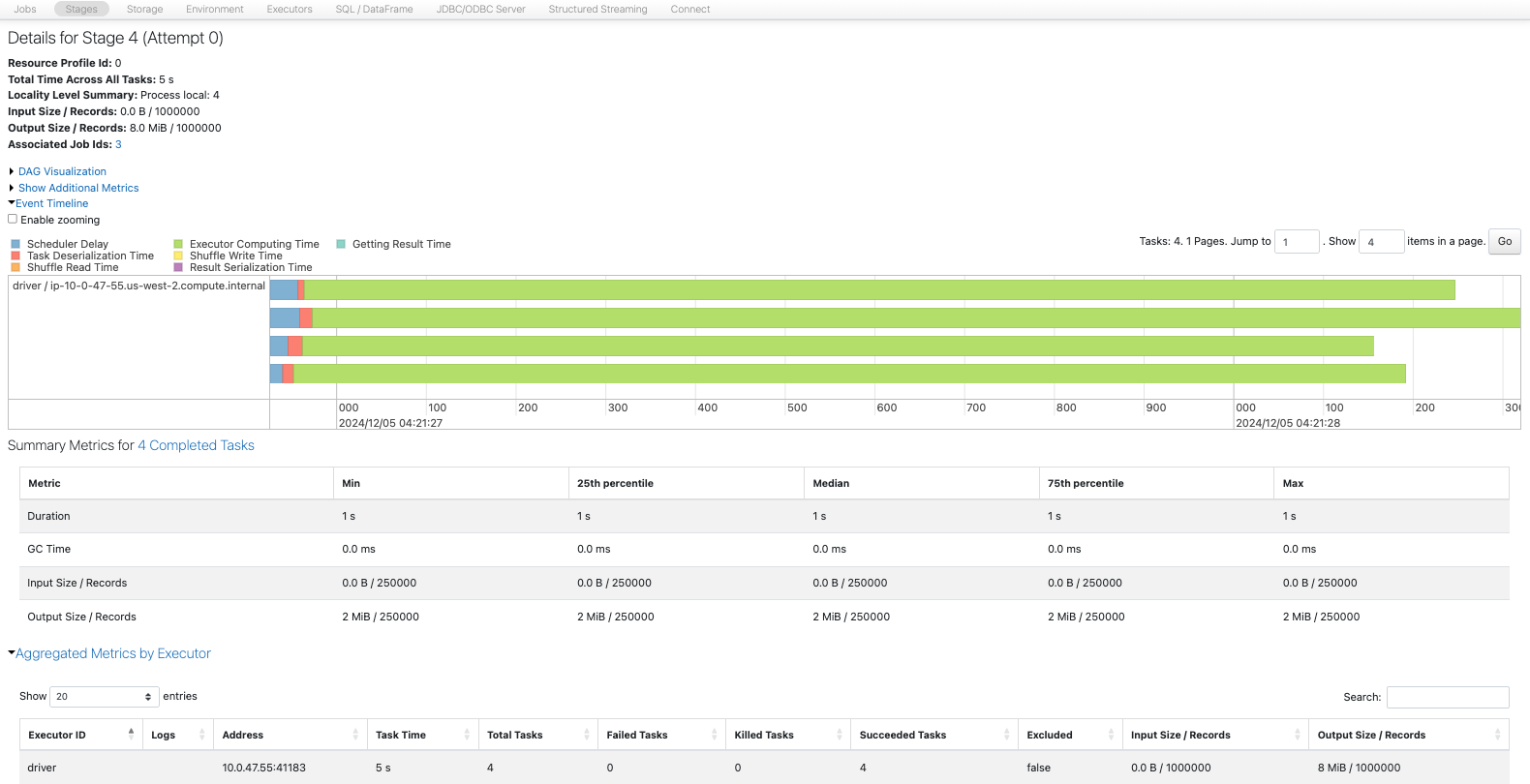This screenshot has width=1530, height=784.
Task: Click Task Deserialization Time red swatch
Action: pyautogui.click(x=15, y=256)
